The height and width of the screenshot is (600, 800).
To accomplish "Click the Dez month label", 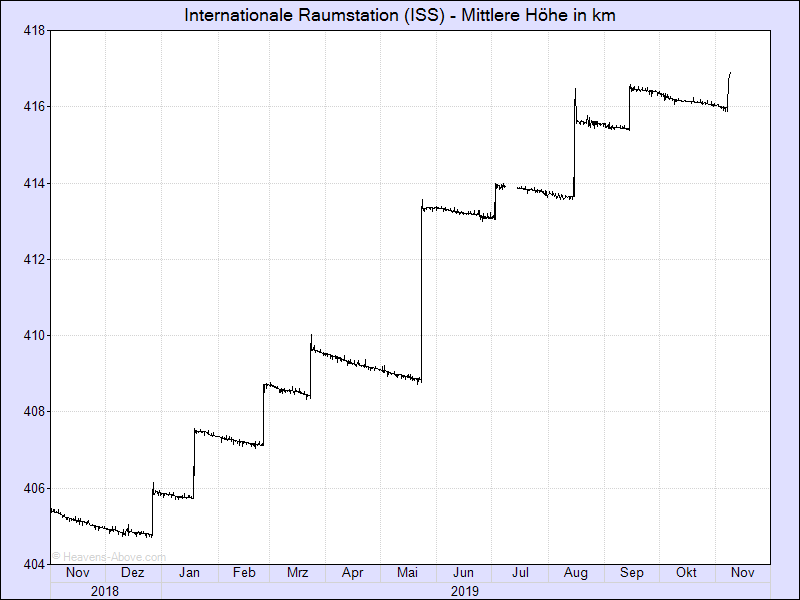I will click(133, 573).
